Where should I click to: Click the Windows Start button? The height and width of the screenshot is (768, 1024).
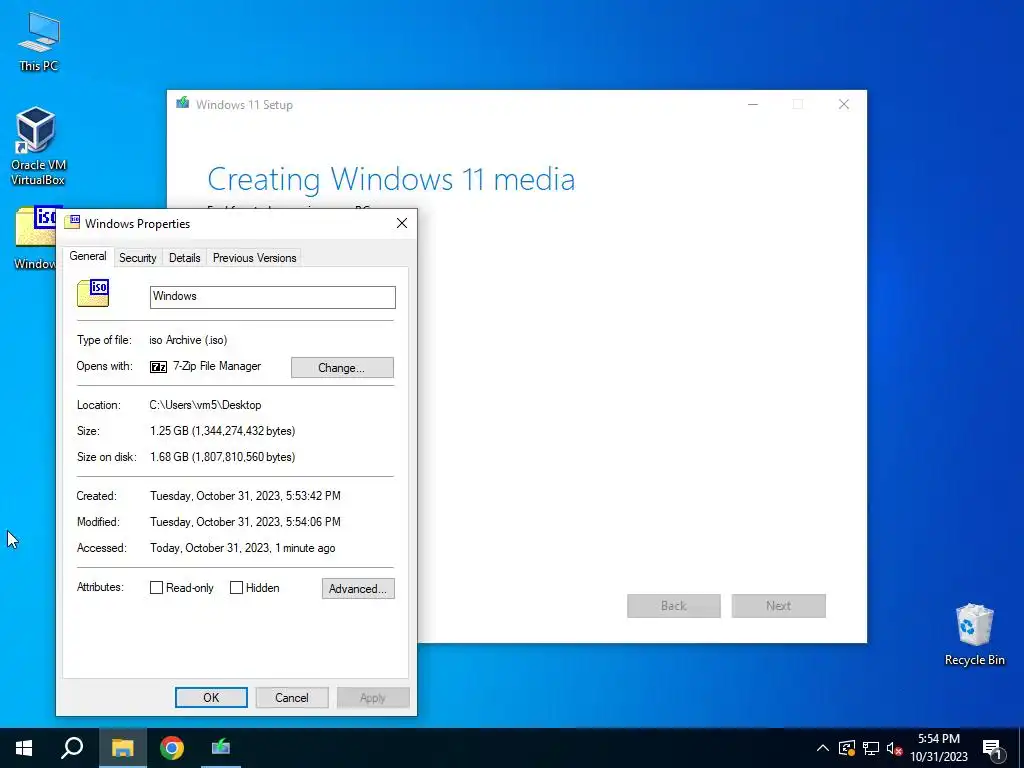[x=24, y=748]
